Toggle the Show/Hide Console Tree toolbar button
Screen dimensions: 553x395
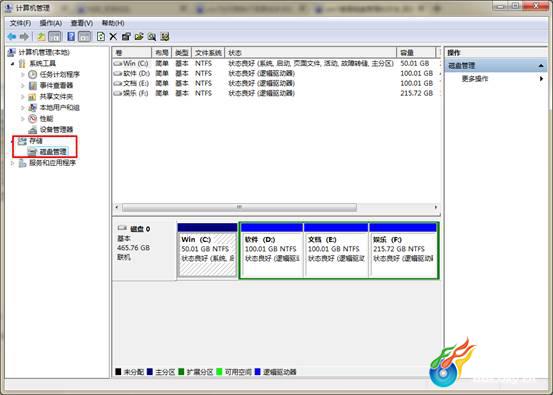point(54,36)
